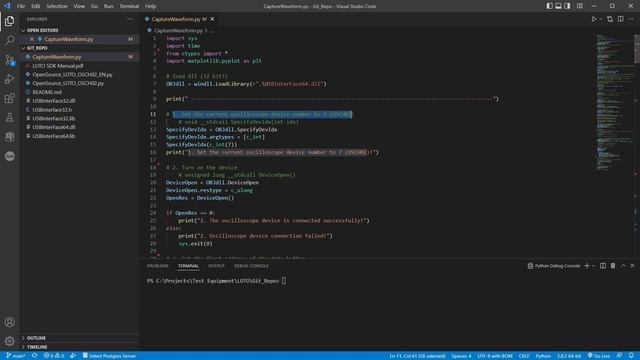Create a new terminal with plus icon
Screen dimensions: 640x360
(x=587, y=266)
